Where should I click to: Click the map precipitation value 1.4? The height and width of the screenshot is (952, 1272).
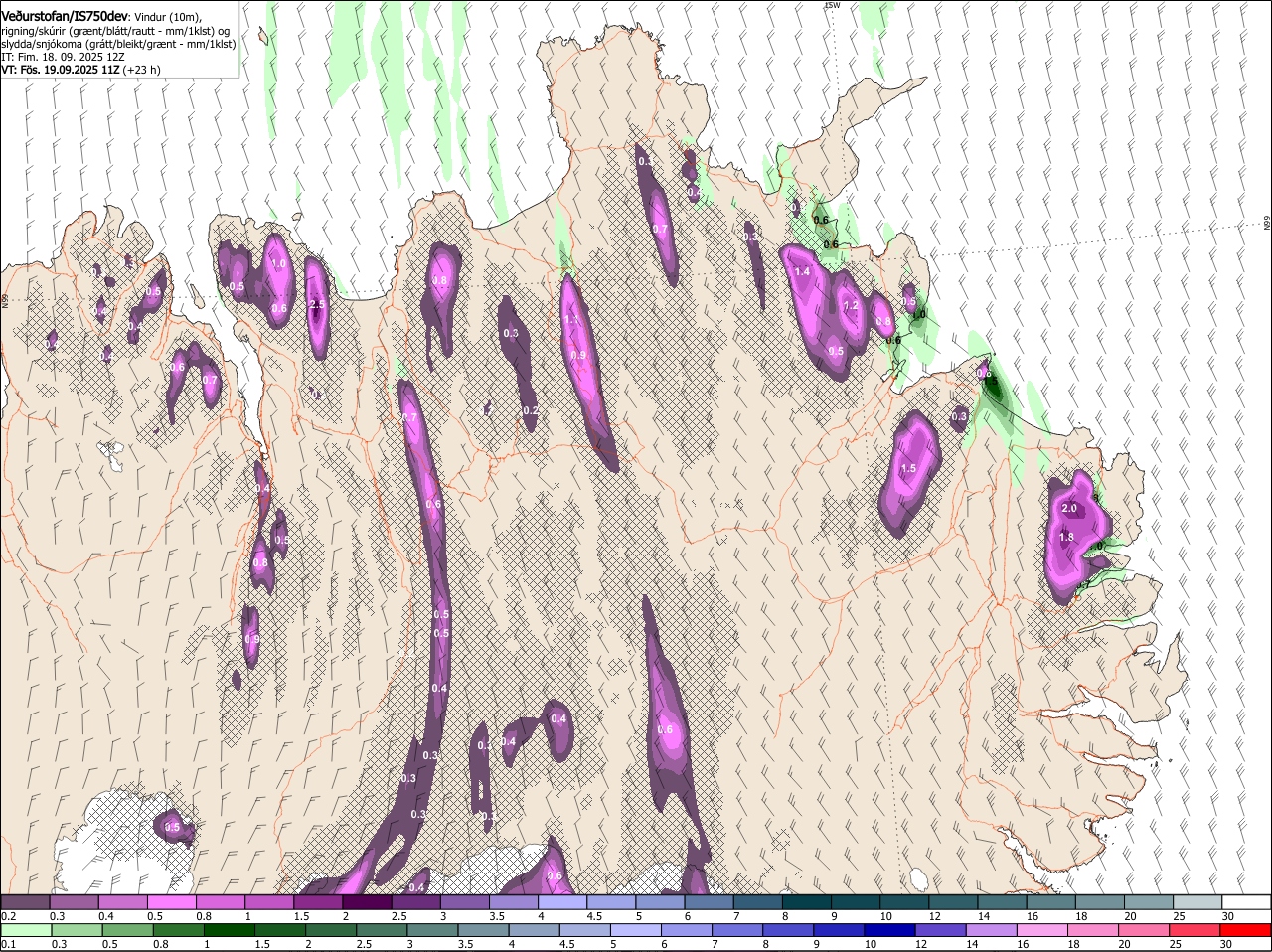coord(802,271)
